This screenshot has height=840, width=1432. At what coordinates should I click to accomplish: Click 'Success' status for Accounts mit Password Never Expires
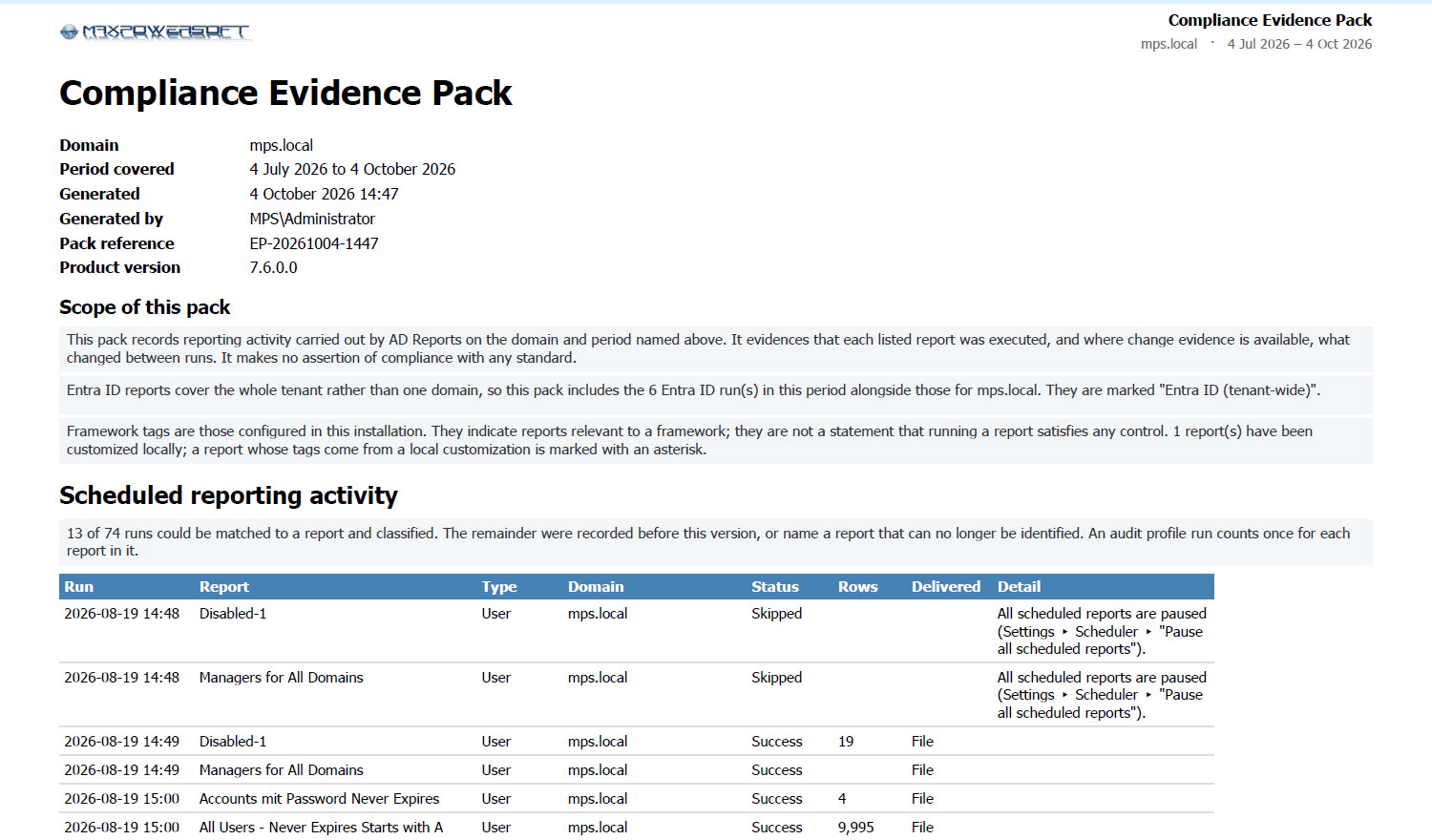776,799
